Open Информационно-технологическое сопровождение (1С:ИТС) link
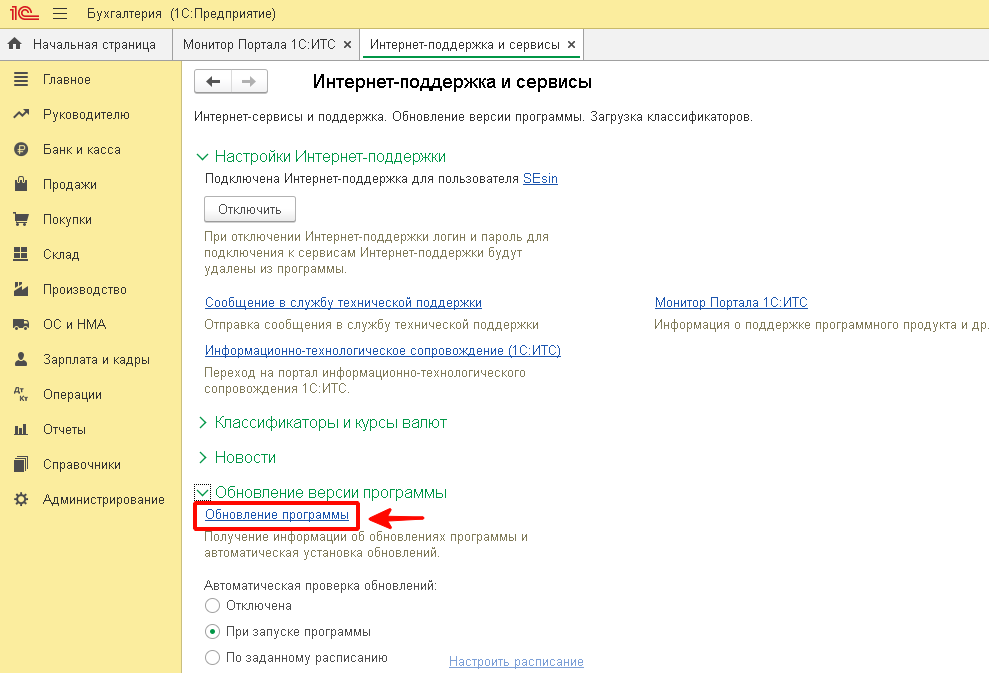This screenshot has height=673, width=989. click(383, 350)
